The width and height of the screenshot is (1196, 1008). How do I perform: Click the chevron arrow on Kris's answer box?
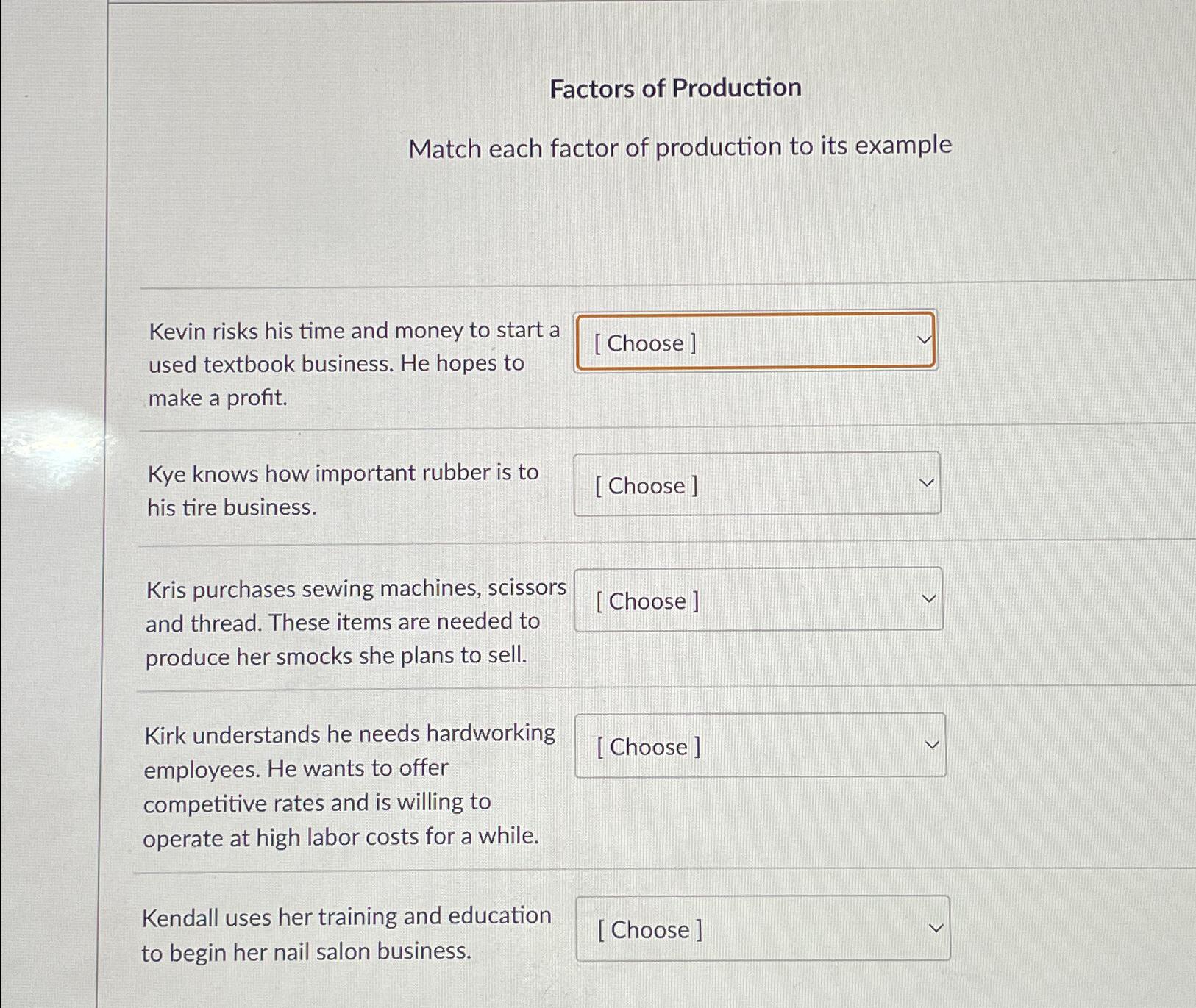[x=930, y=598]
